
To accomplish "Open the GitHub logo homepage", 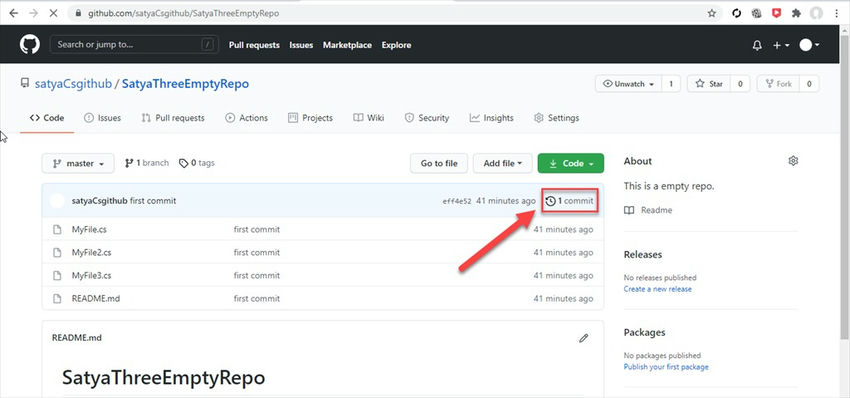I will [30, 44].
